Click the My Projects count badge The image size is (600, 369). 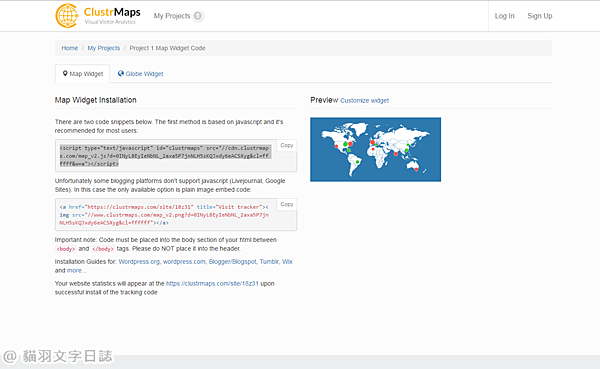(198, 16)
